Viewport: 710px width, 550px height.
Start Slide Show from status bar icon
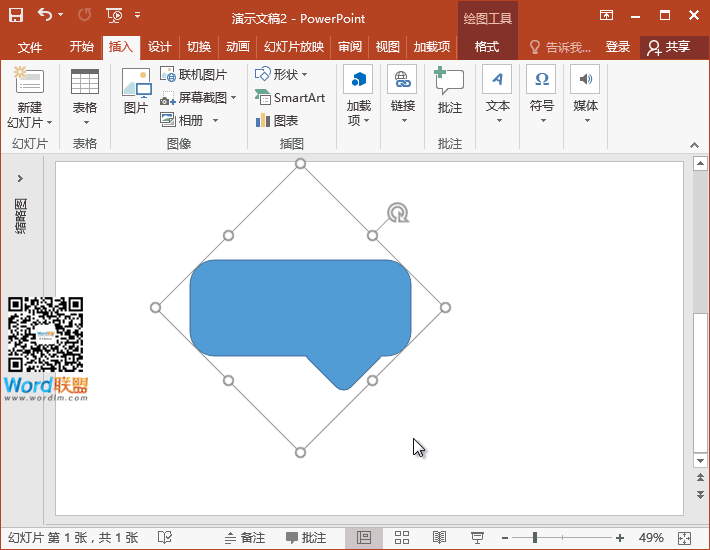click(x=477, y=537)
